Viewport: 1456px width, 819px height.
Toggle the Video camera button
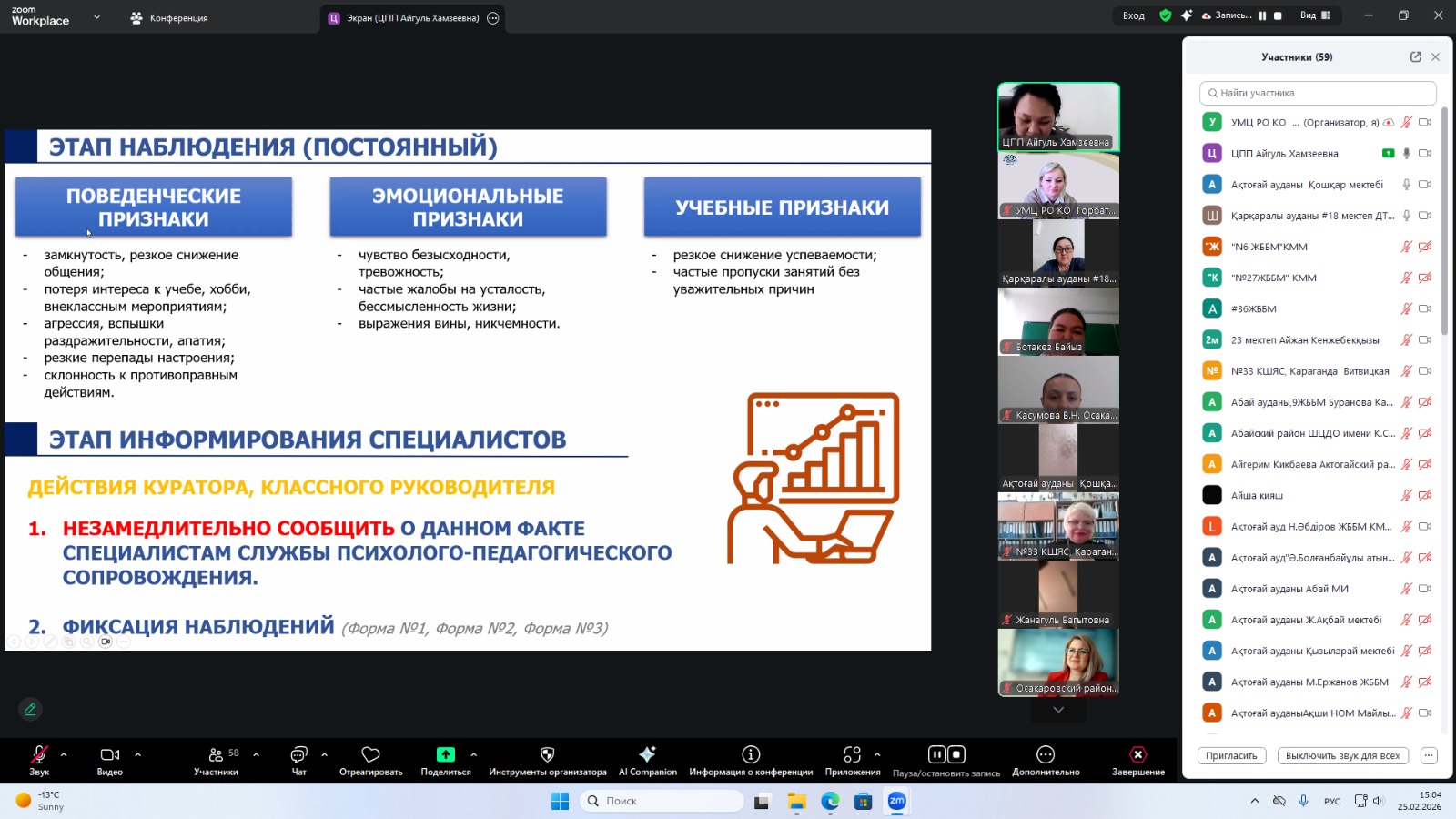click(x=110, y=754)
